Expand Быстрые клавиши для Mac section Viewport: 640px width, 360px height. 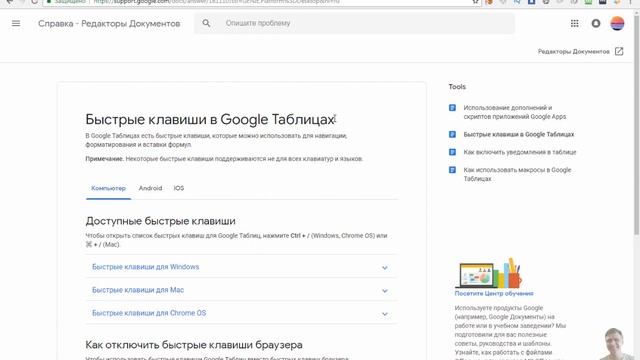[x=241, y=290]
